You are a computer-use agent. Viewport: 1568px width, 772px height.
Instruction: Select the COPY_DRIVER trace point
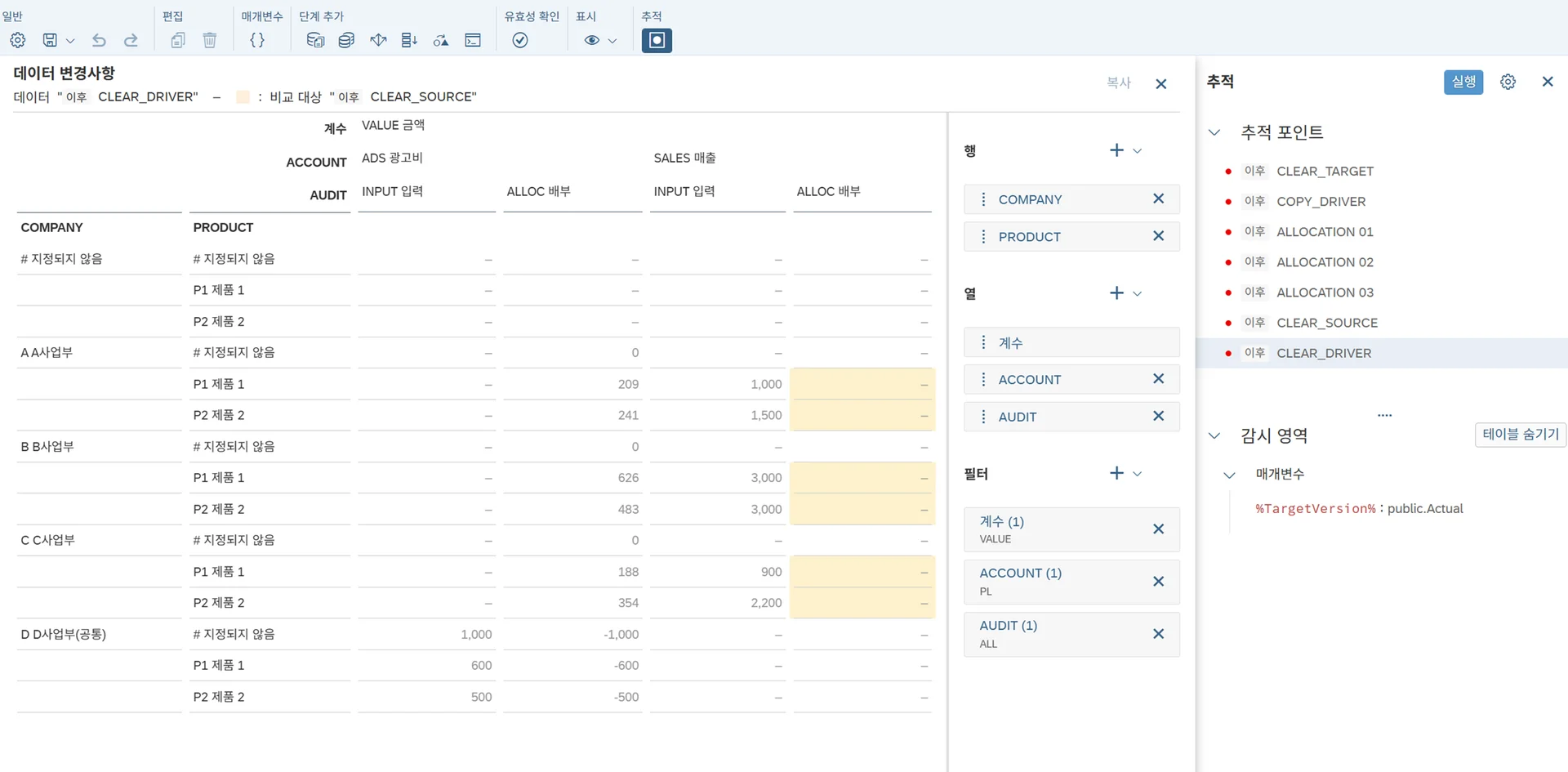pyautogui.click(x=1321, y=202)
